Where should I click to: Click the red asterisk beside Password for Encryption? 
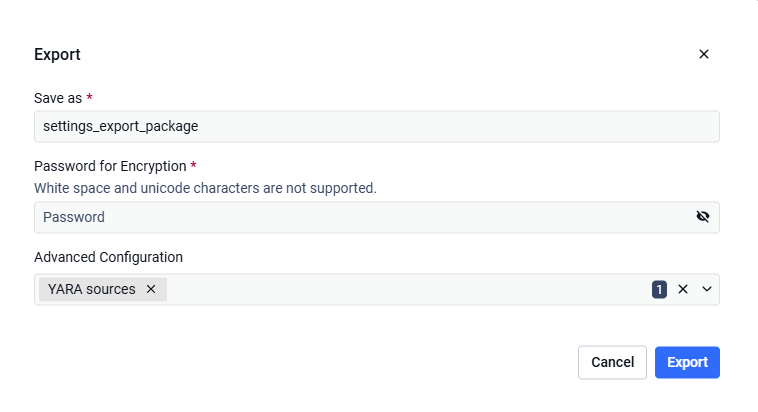(193, 165)
